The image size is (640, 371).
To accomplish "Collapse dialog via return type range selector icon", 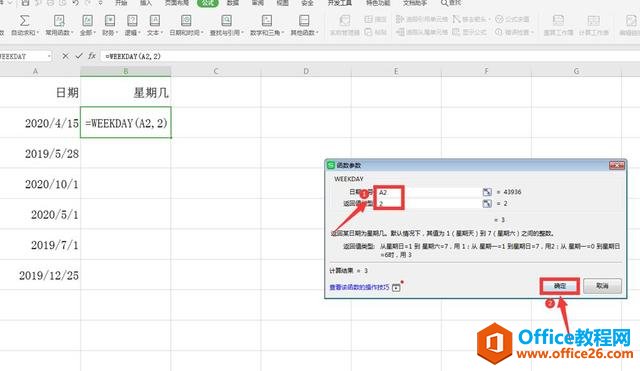I will [x=487, y=203].
